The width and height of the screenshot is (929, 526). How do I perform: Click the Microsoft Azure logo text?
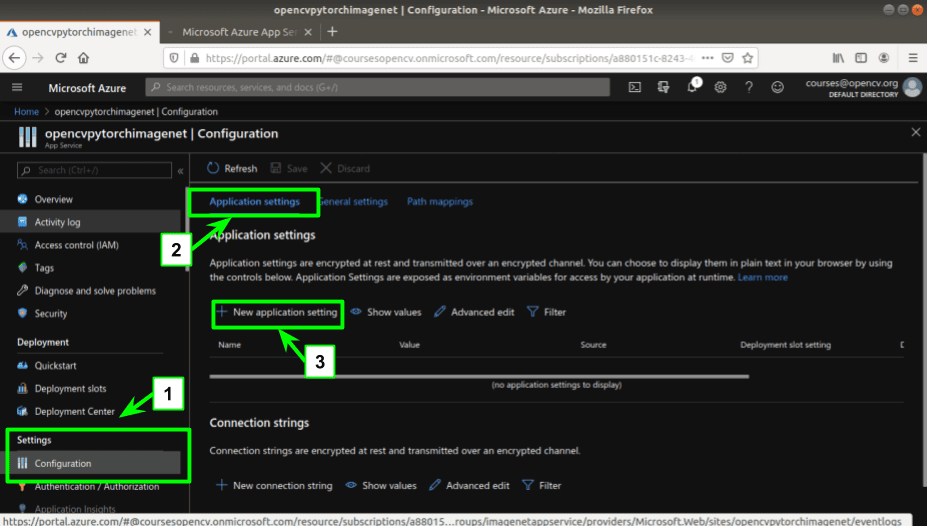coord(87,88)
